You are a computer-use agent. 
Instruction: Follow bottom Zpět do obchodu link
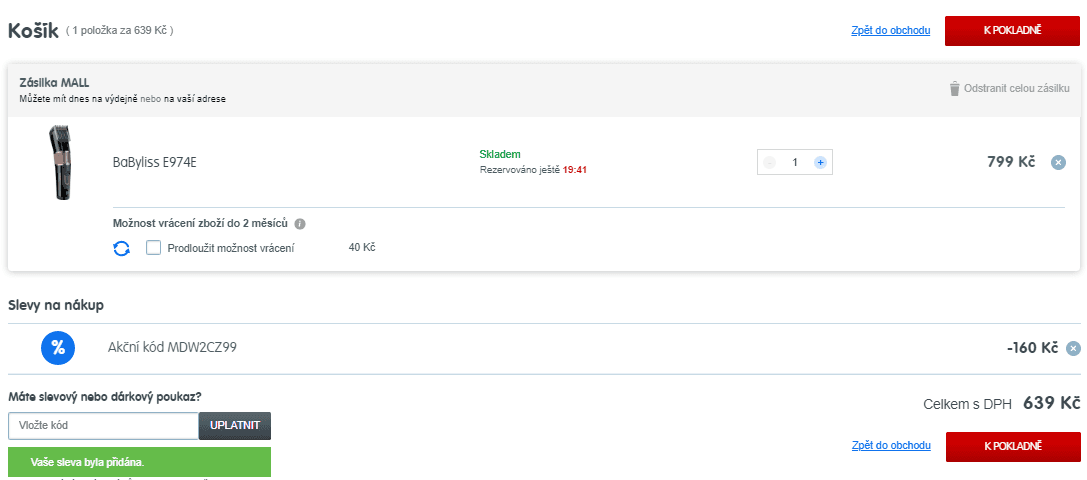891,445
